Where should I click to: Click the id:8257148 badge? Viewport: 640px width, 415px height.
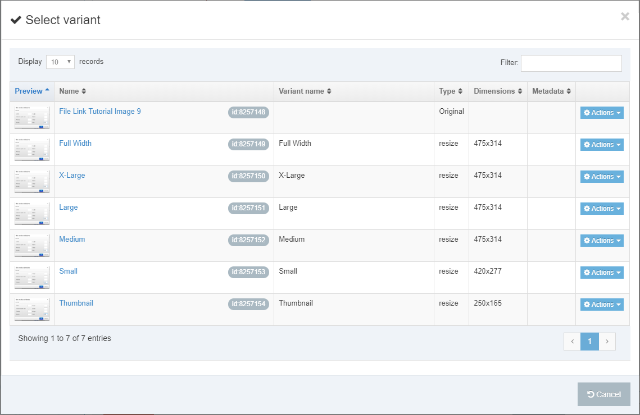[248, 112]
